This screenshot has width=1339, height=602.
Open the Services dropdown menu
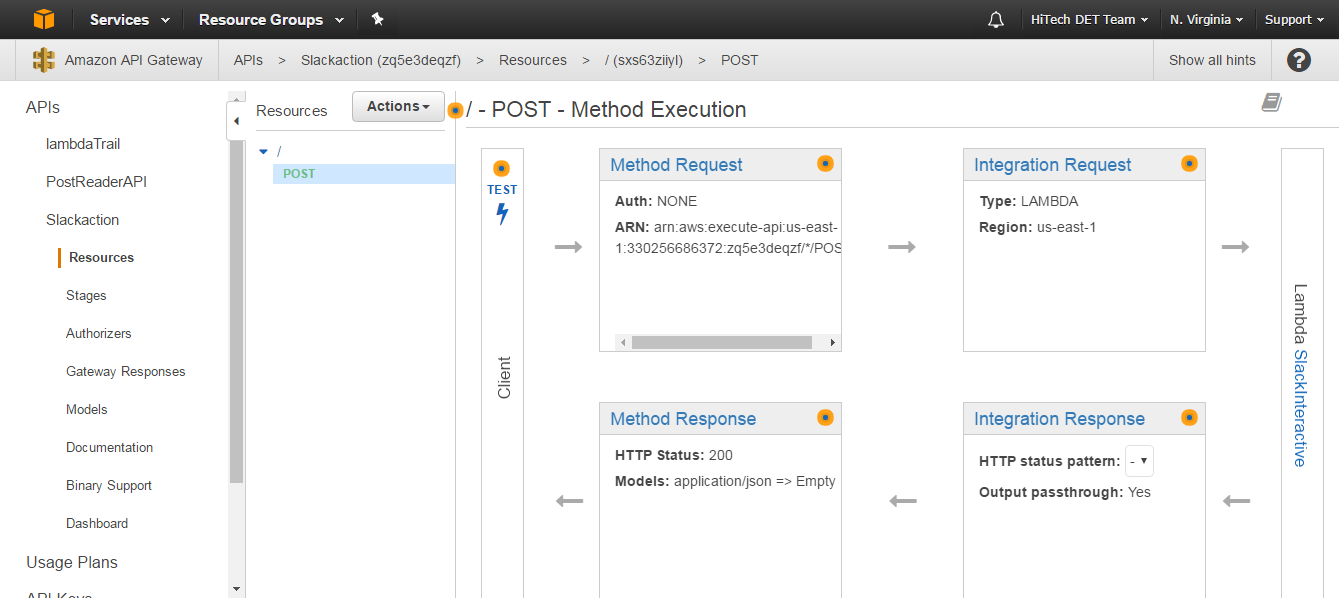[x=130, y=19]
